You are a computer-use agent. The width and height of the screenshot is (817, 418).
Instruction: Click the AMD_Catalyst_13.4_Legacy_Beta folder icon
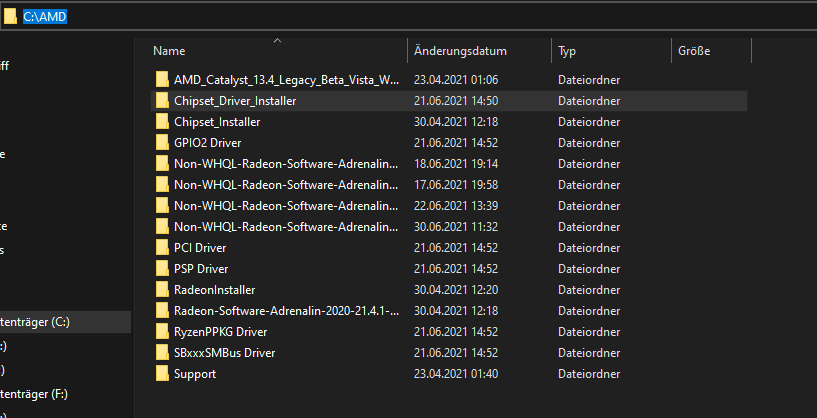(163, 80)
